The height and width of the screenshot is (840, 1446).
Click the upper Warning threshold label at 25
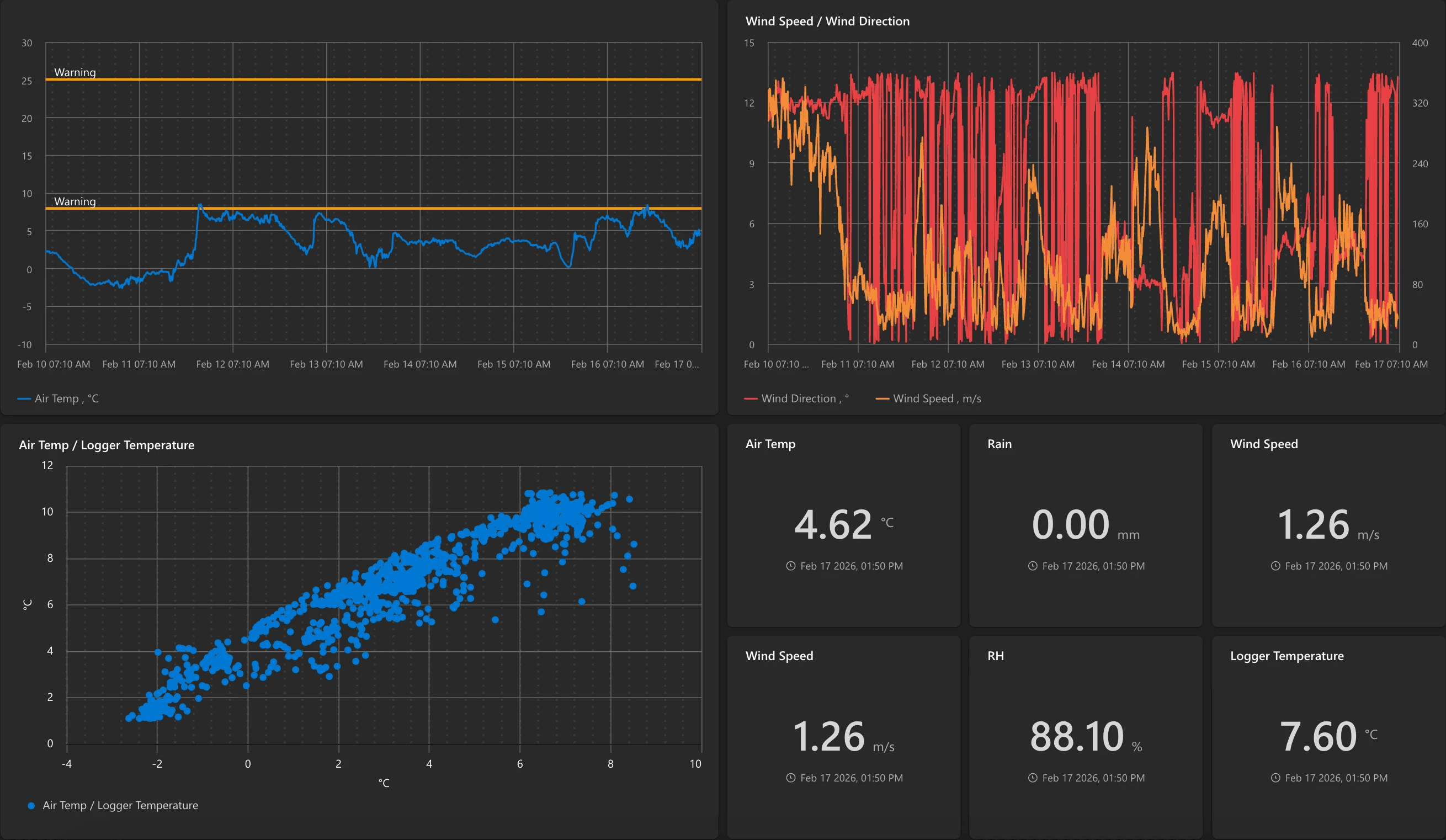(x=75, y=72)
